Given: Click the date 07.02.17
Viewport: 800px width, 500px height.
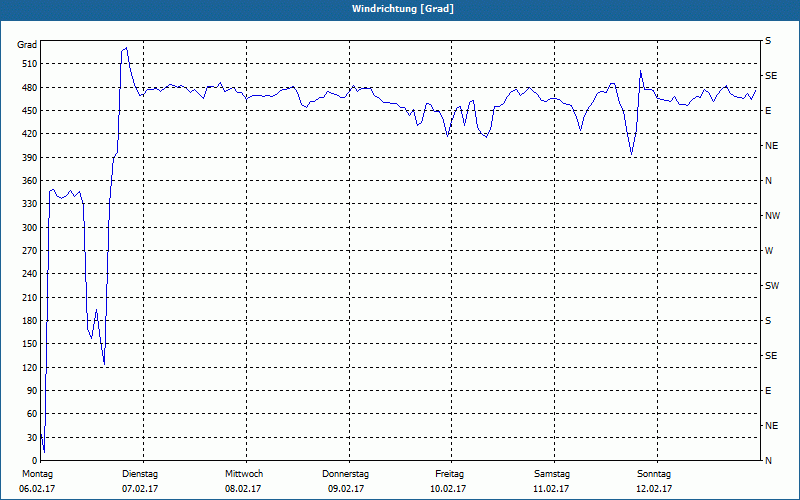Looking at the screenshot, I should [x=140, y=489].
